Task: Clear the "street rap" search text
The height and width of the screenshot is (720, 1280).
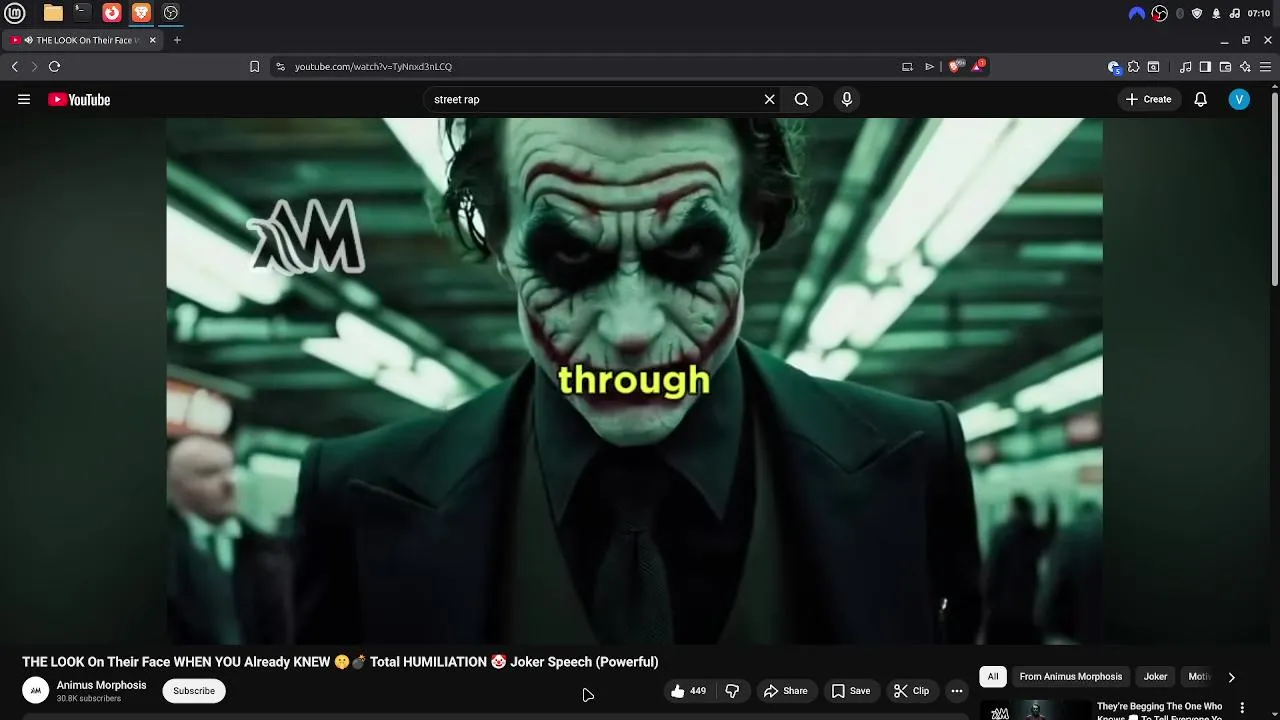Action: [769, 99]
